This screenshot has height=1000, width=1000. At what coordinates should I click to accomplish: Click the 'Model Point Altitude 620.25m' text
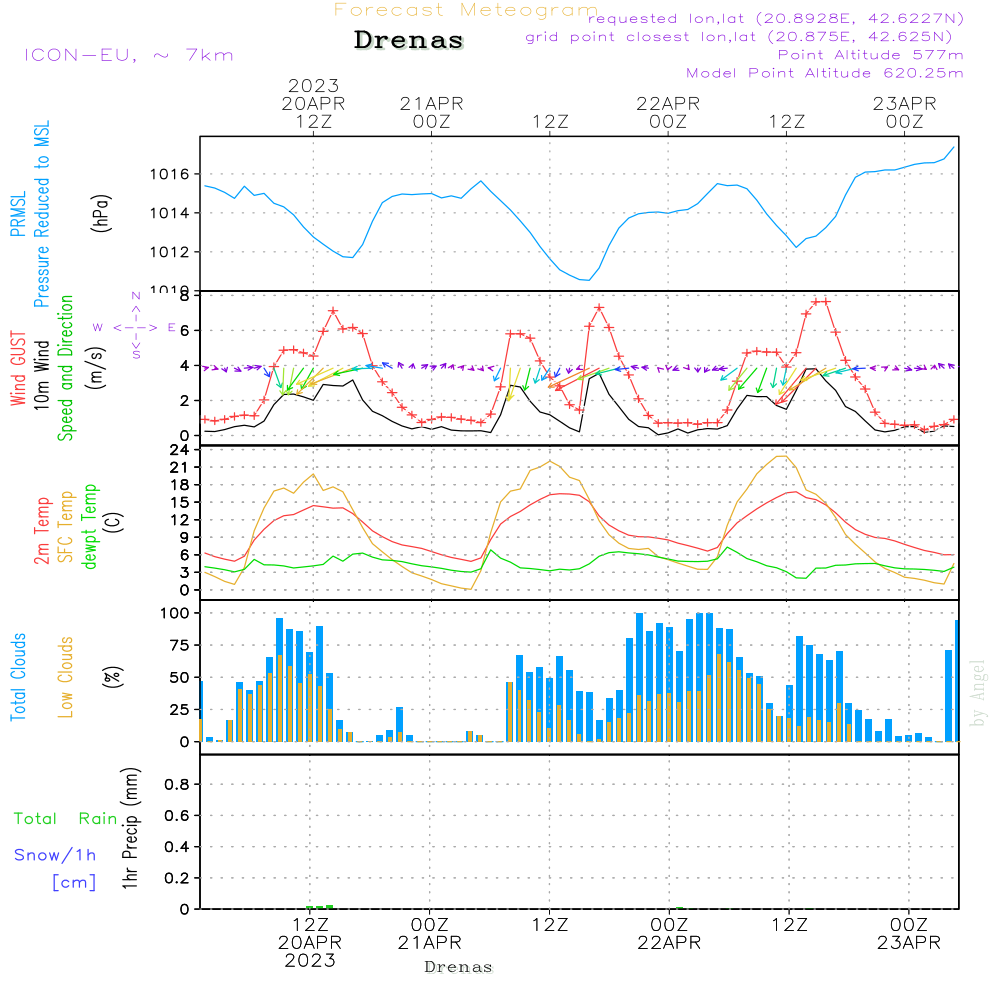coord(825,73)
